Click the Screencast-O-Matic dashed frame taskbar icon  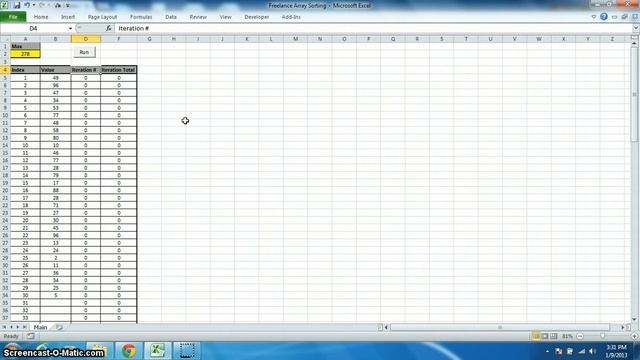click(x=187, y=351)
